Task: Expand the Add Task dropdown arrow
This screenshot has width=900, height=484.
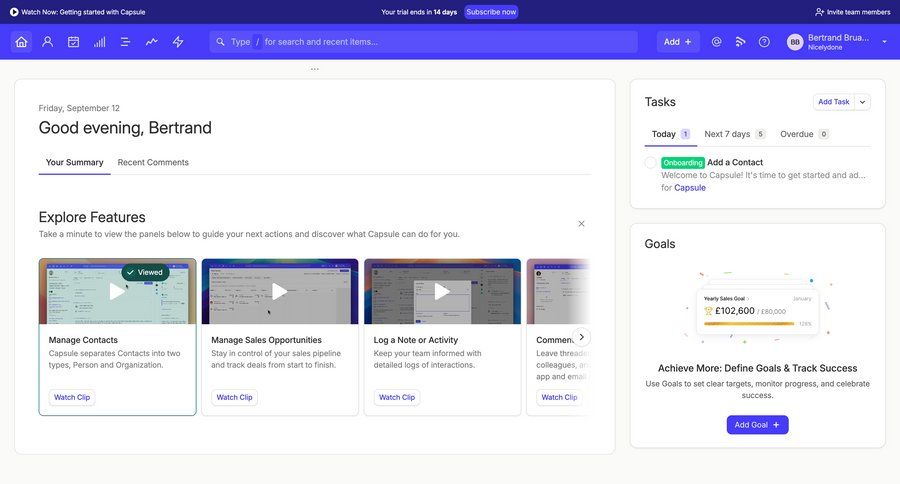Action: coord(863,102)
